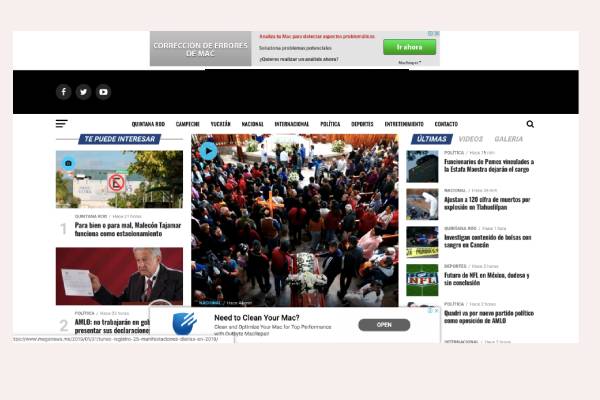This screenshot has height=400, width=600.
Task: Click camera icon on Malecón Tajamar photo
Action: pos(68,163)
